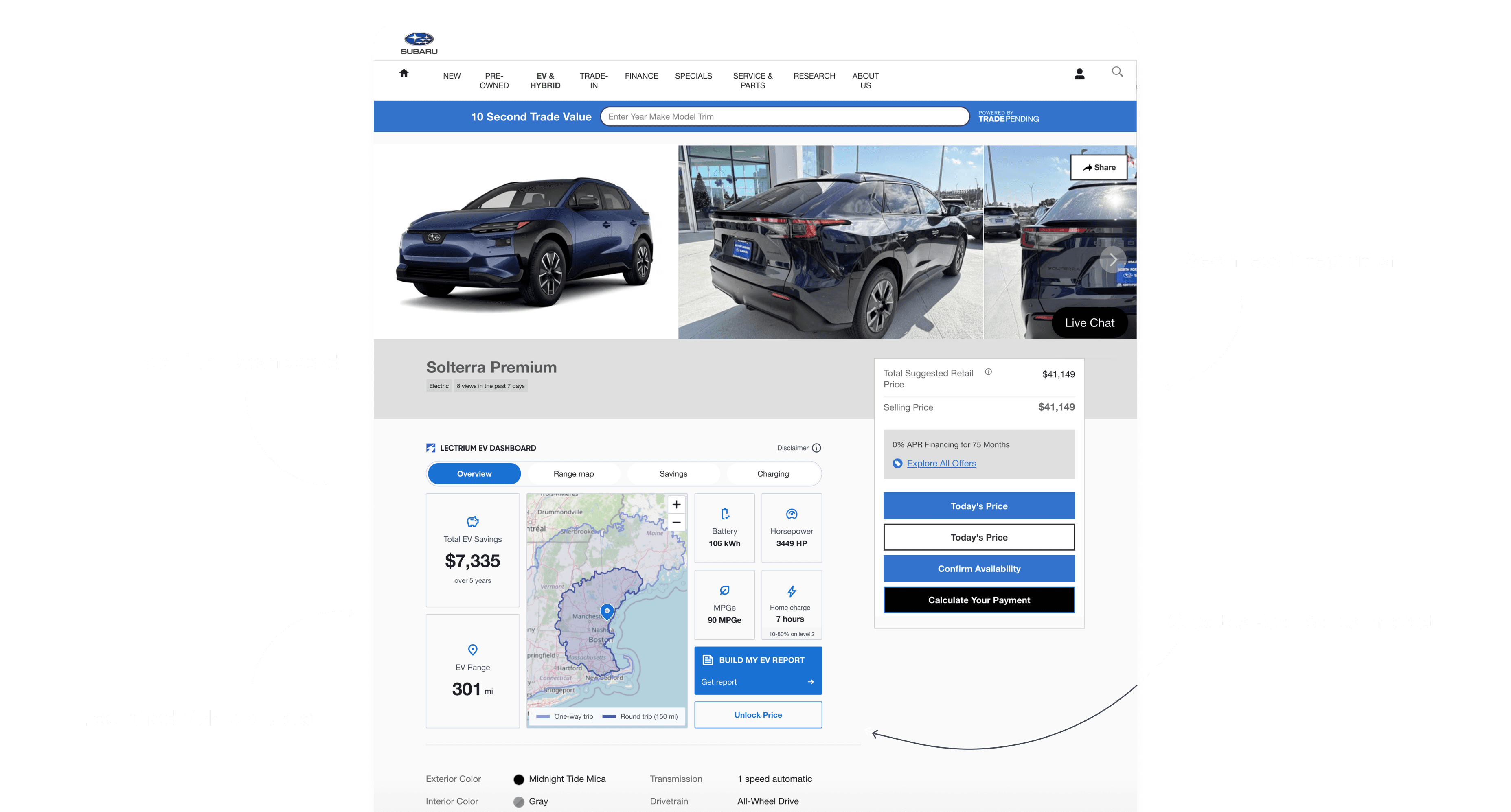Click the map location pin marker
1511x812 pixels.
tap(607, 611)
